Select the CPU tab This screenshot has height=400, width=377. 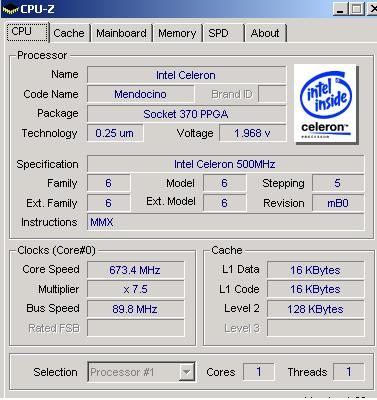click(27, 32)
